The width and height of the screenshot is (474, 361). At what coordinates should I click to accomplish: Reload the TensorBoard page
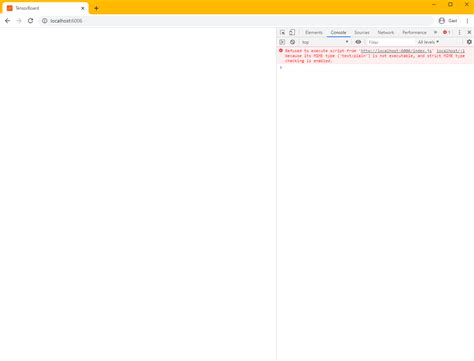pos(30,21)
